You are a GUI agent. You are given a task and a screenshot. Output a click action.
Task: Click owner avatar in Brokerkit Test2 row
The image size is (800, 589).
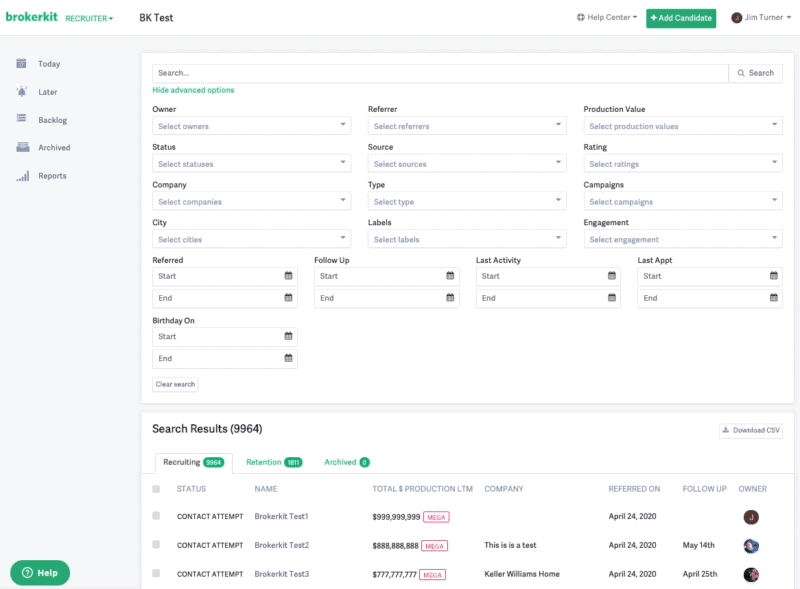(x=751, y=546)
